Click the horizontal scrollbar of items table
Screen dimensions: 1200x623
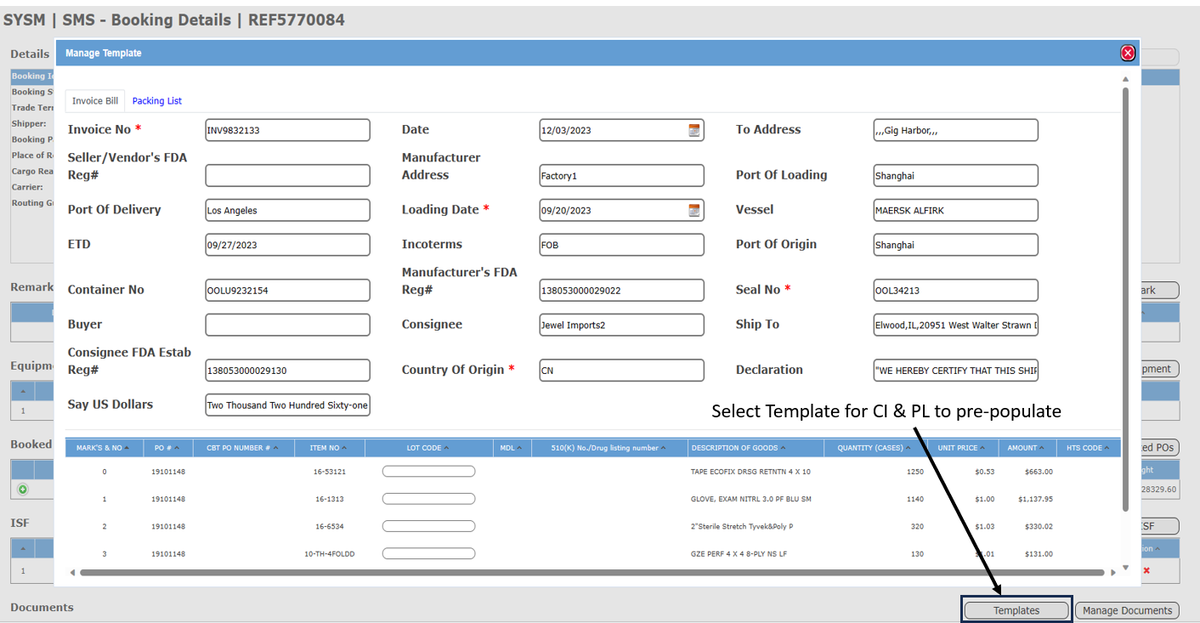(x=592, y=573)
